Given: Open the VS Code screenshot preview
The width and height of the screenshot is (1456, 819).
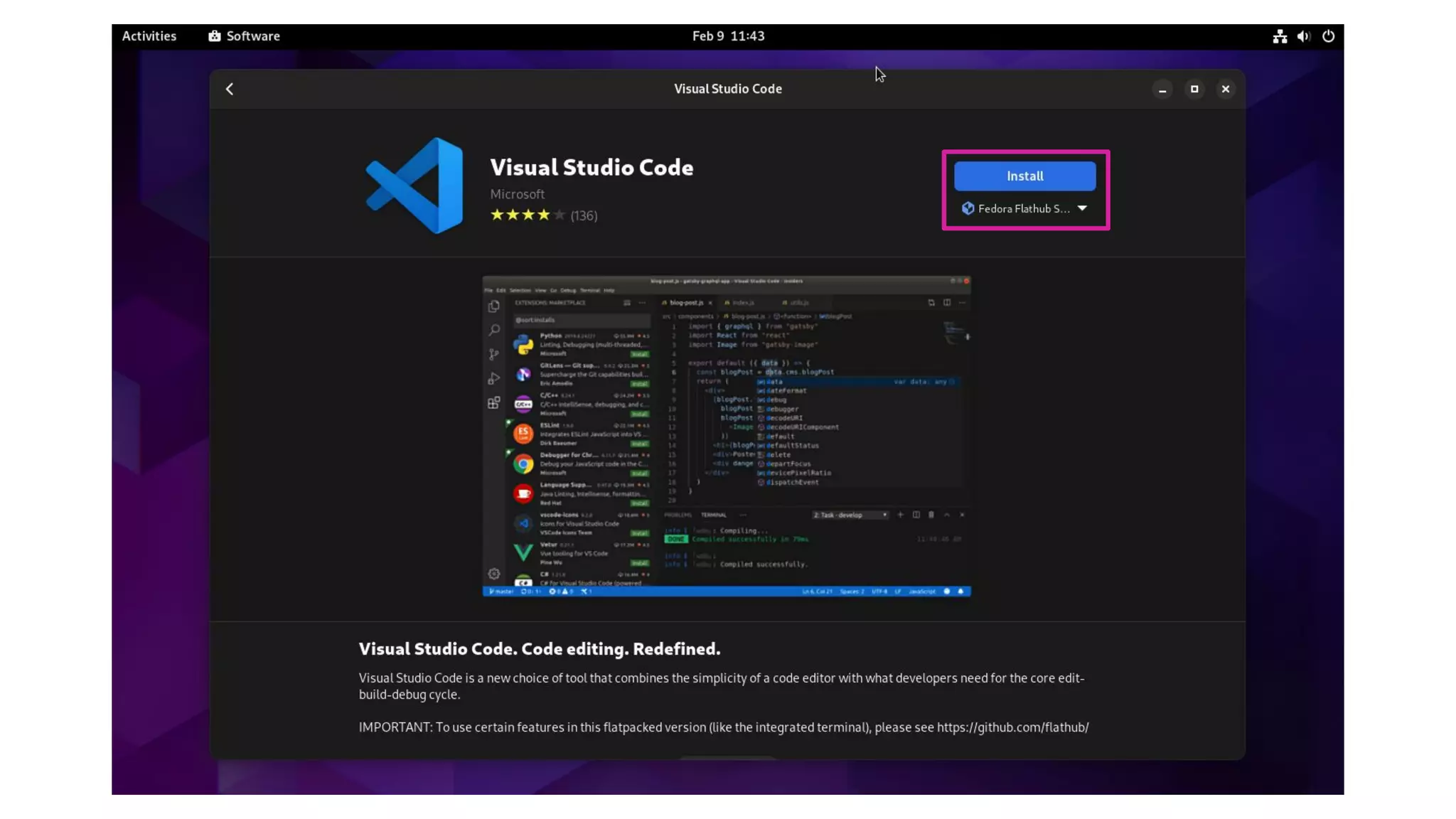Looking at the screenshot, I should 727,436.
